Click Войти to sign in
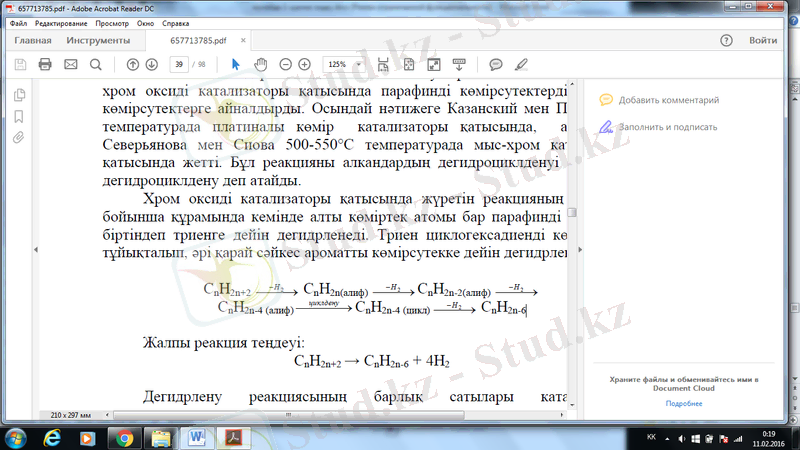The height and width of the screenshot is (450, 800). point(762,41)
